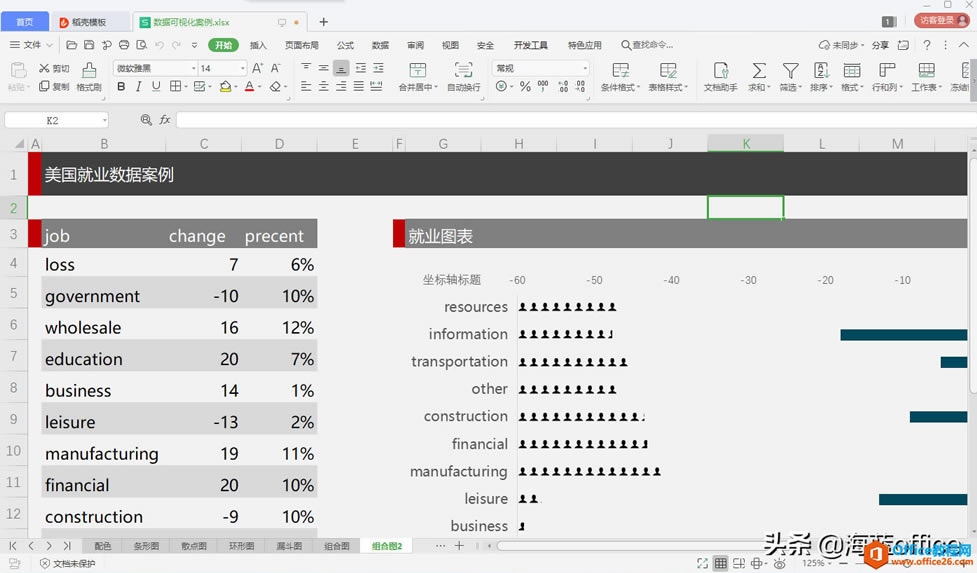Click the Insert Function fx icon
977x573 pixels.
pos(165,120)
